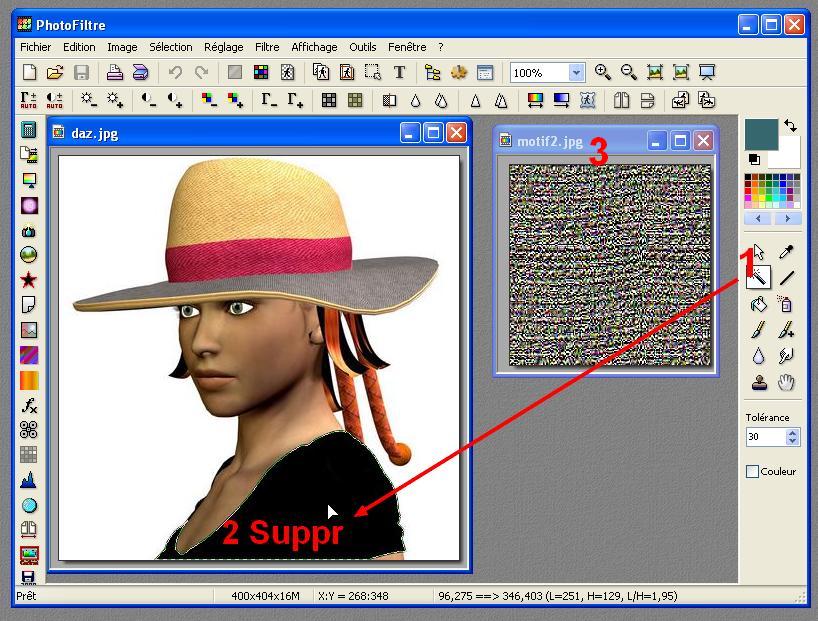The image size is (818, 621).
Task: Show next palette colors with right arrow
Action: point(787,219)
